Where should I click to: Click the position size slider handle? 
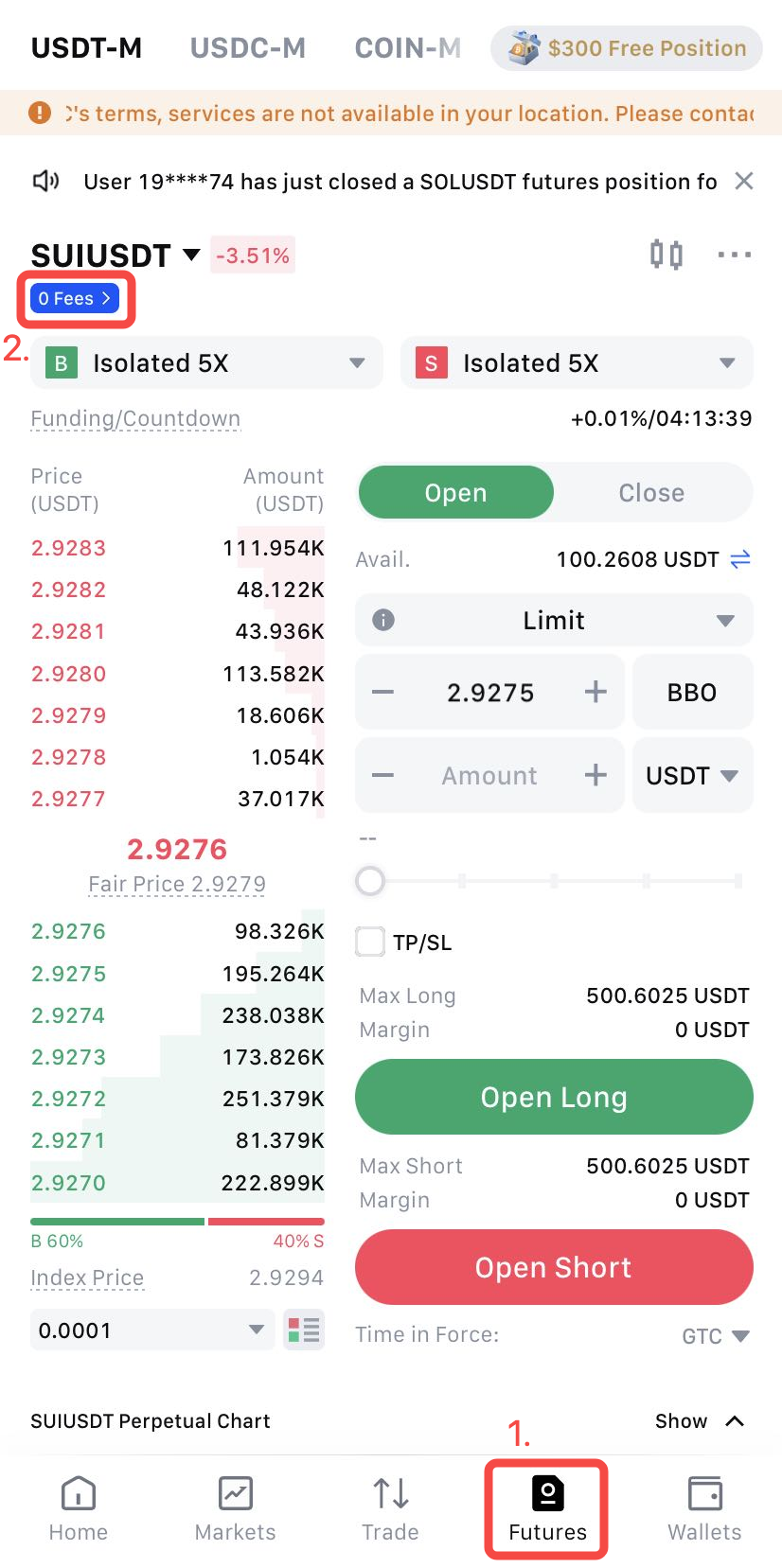[x=370, y=881]
